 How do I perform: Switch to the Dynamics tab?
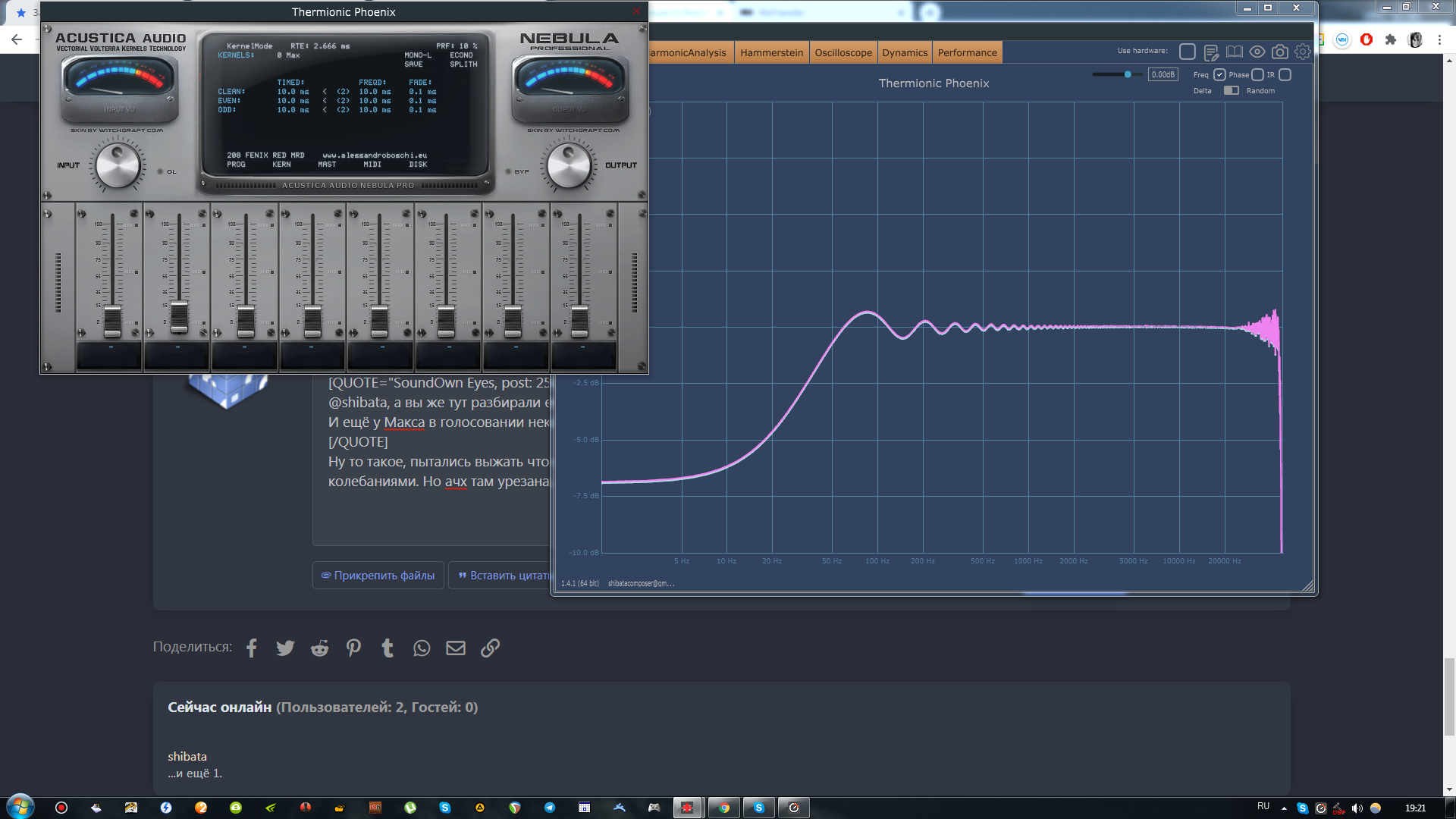pyautogui.click(x=905, y=52)
